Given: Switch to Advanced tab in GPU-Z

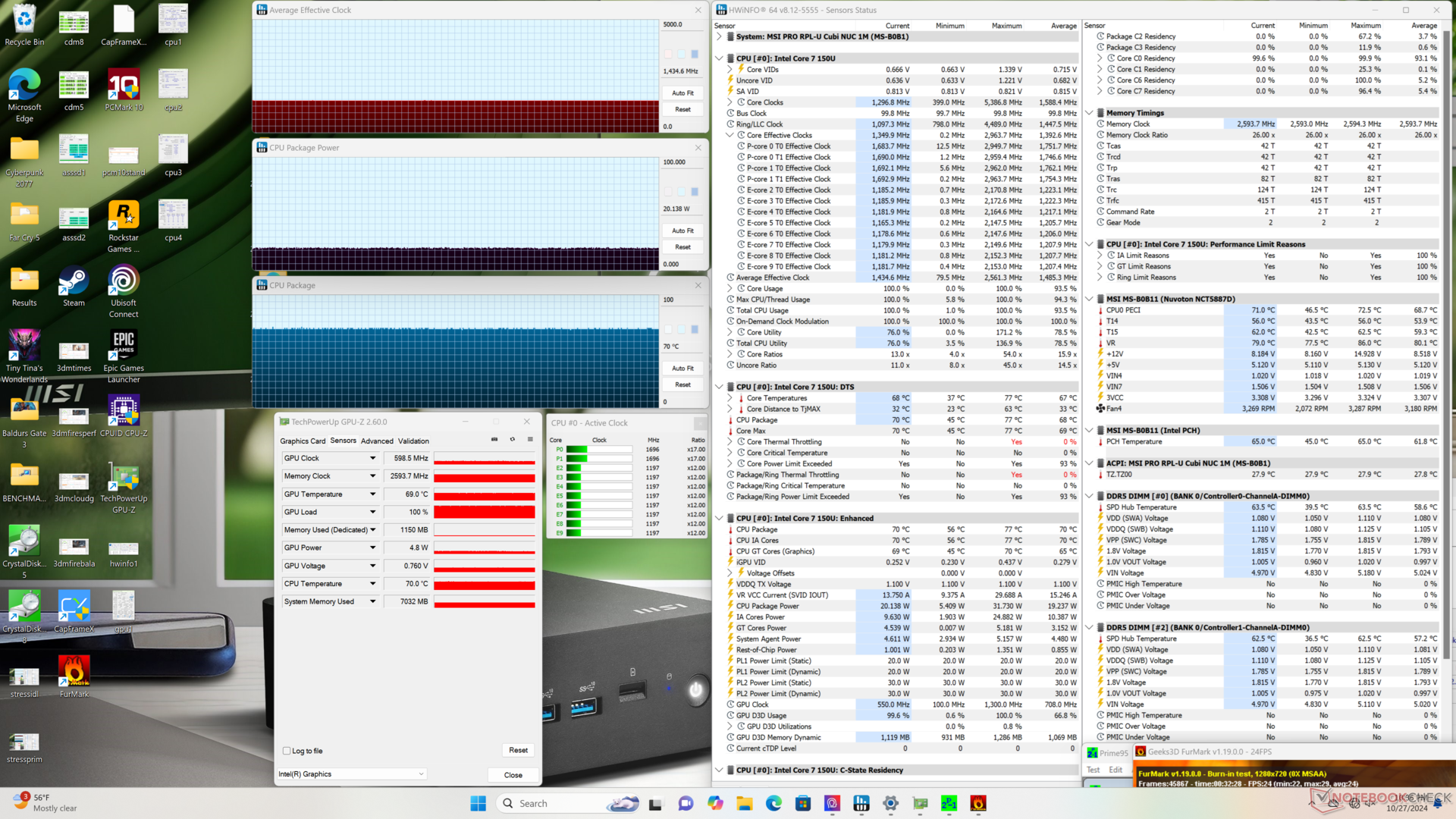Looking at the screenshot, I should (x=377, y=441).
